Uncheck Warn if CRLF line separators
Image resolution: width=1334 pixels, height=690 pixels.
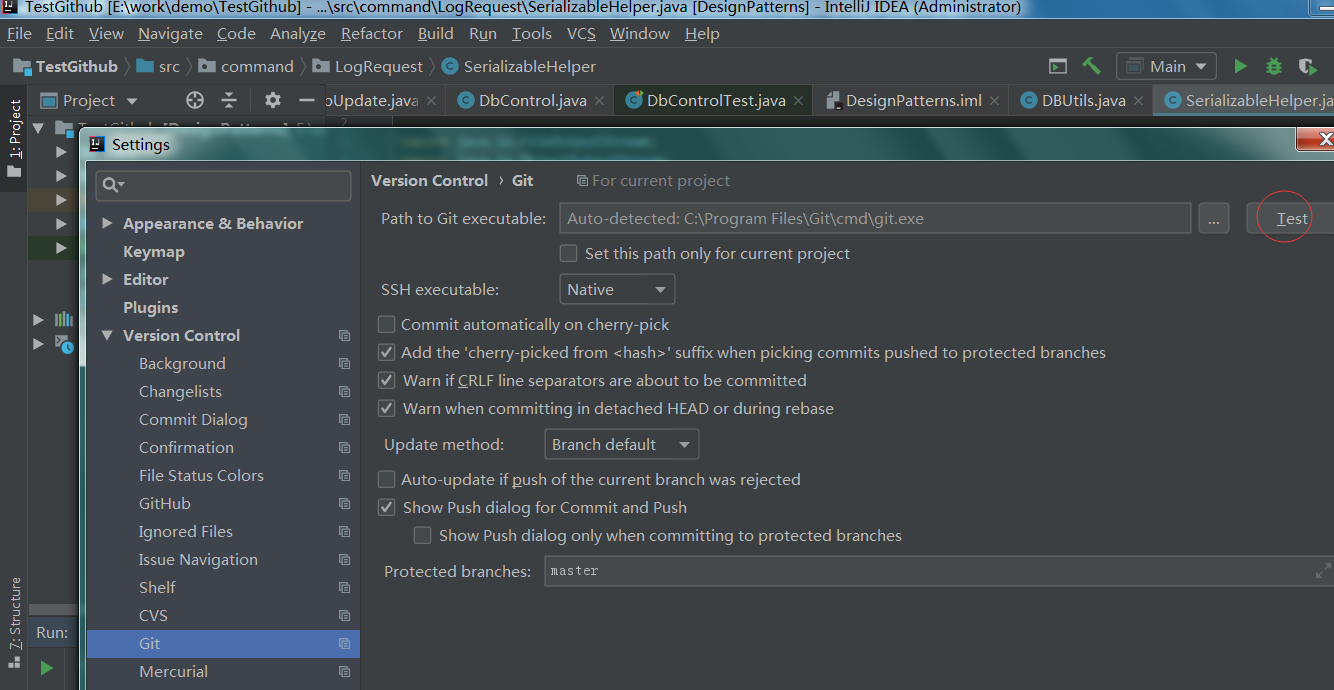pyautogui.click(x=386, y=381)
